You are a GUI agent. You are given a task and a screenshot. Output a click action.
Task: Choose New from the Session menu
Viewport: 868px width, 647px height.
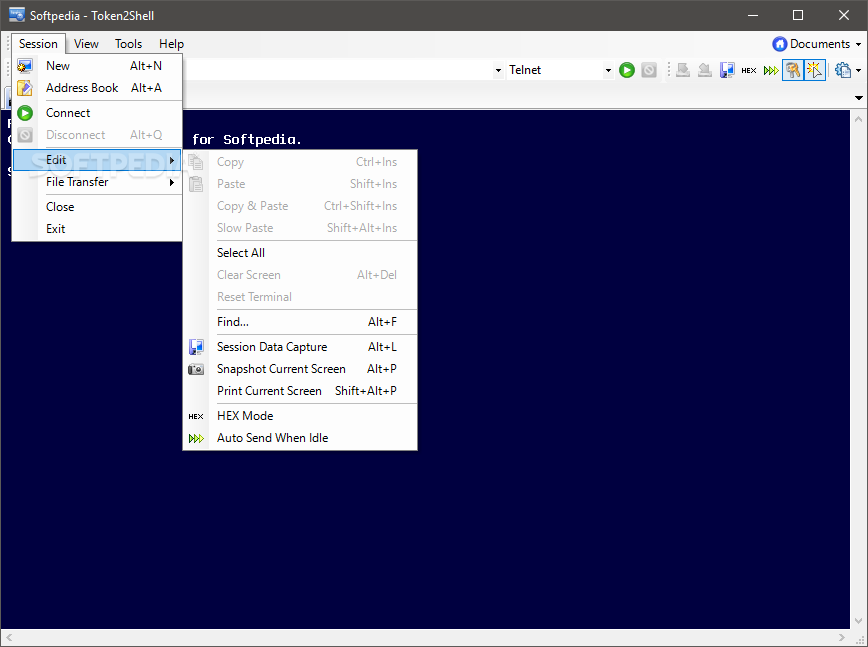point(97,66)
